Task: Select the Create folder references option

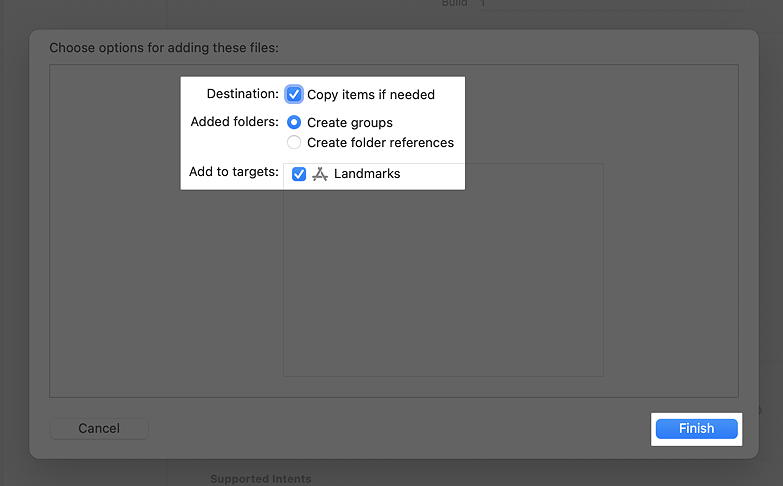Action: (x=294, y=142)
